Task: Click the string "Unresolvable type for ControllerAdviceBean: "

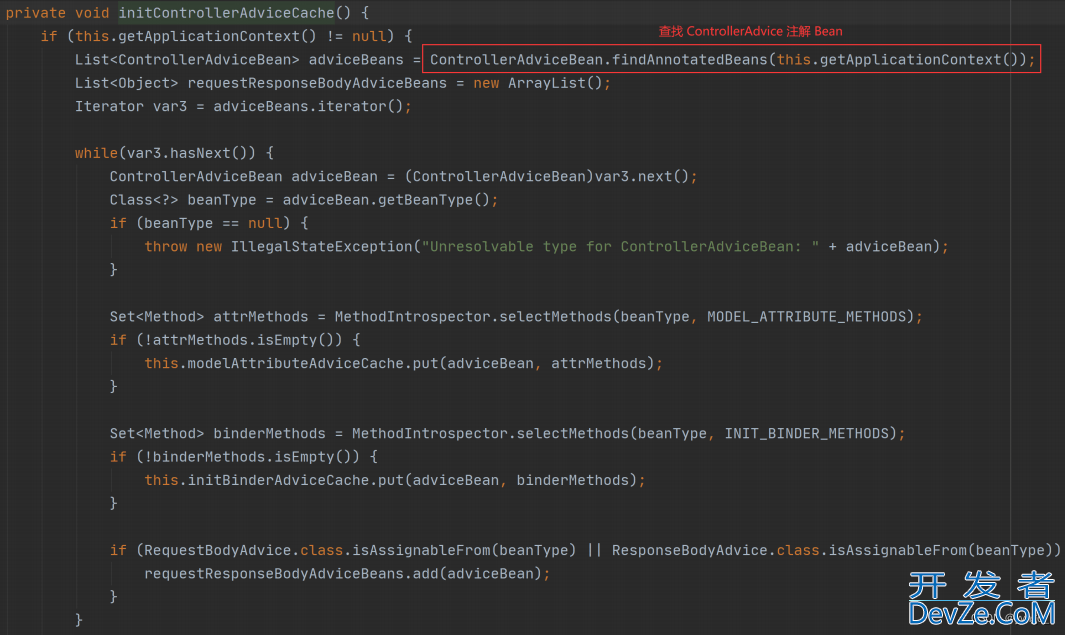Action: click(x=621, y=247)
